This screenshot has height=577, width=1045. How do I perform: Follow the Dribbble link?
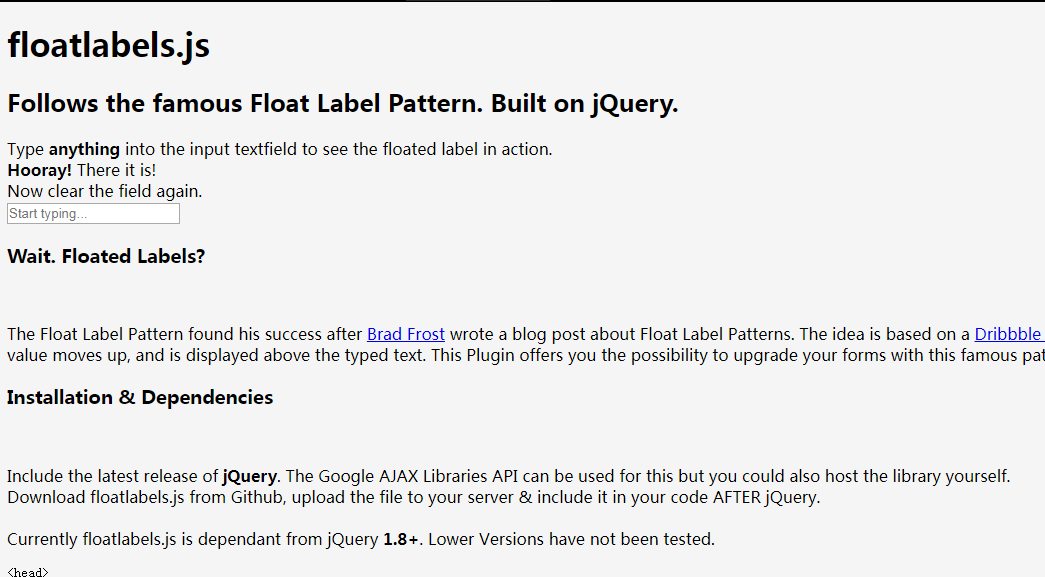tap(1009, 334)
